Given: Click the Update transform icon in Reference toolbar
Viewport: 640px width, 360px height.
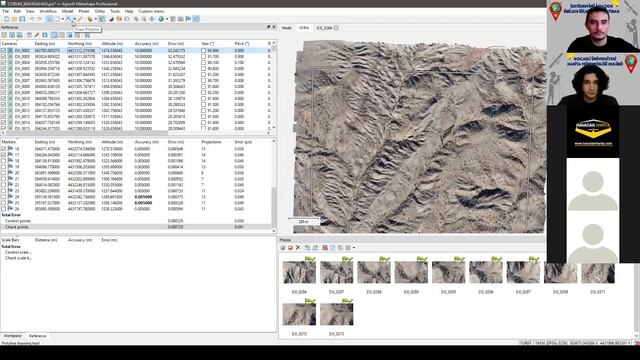Looking at the screenshot, I should pos(45,35).
